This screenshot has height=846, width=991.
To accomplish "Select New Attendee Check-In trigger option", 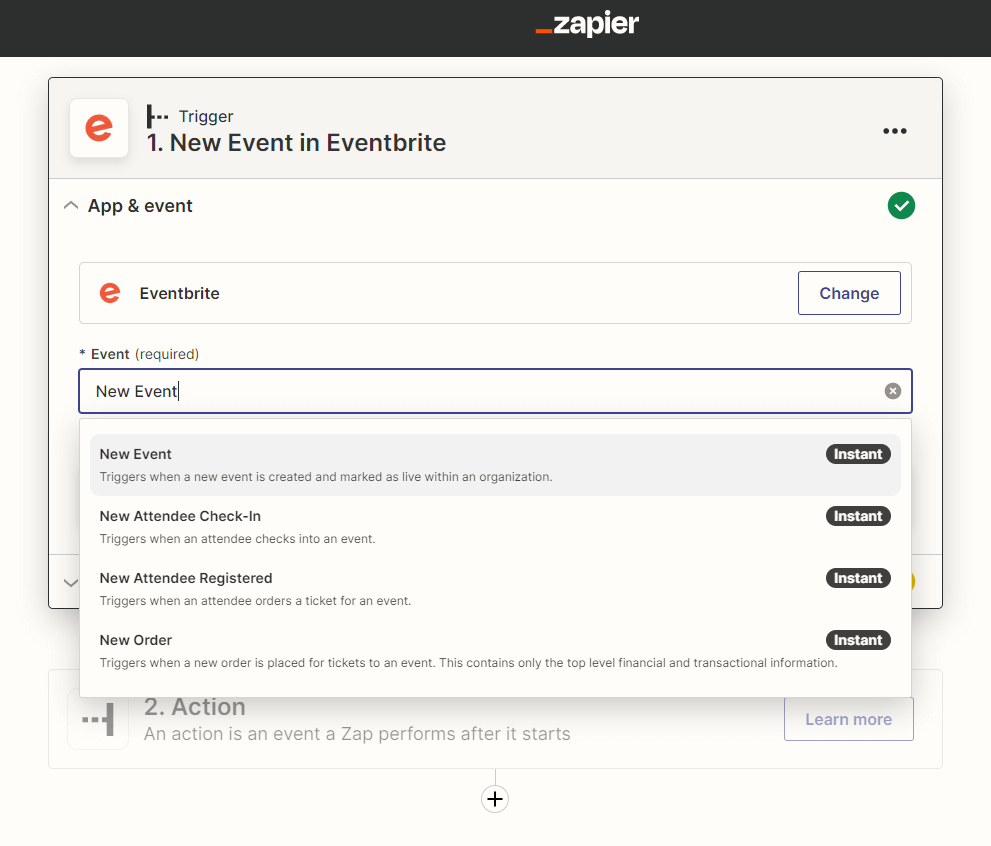I will pos(496,526).
